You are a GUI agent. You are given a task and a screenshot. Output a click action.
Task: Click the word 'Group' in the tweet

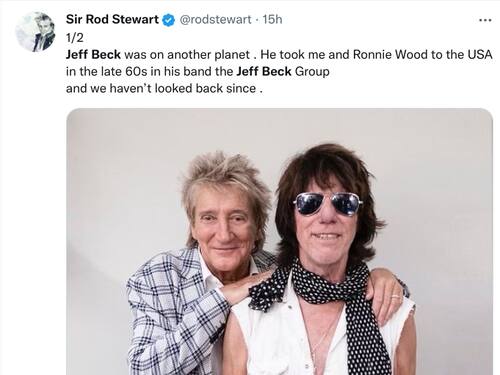pyautogui.click(x=312, y=72)
